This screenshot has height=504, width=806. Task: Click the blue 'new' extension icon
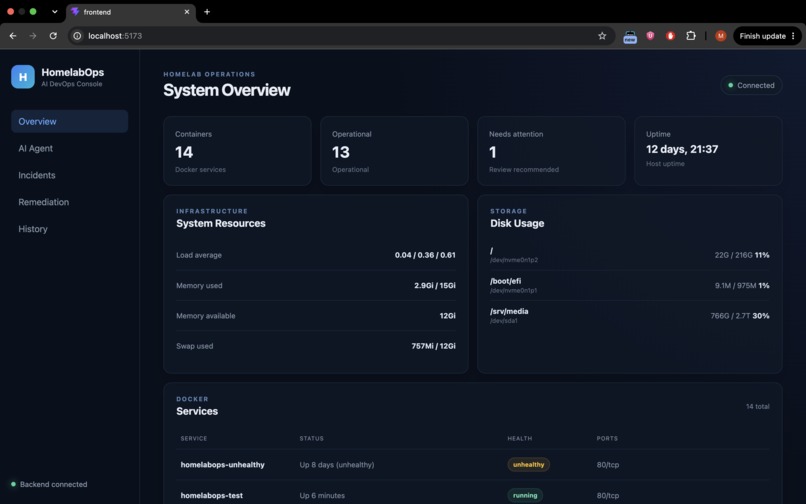coord(630,37)
